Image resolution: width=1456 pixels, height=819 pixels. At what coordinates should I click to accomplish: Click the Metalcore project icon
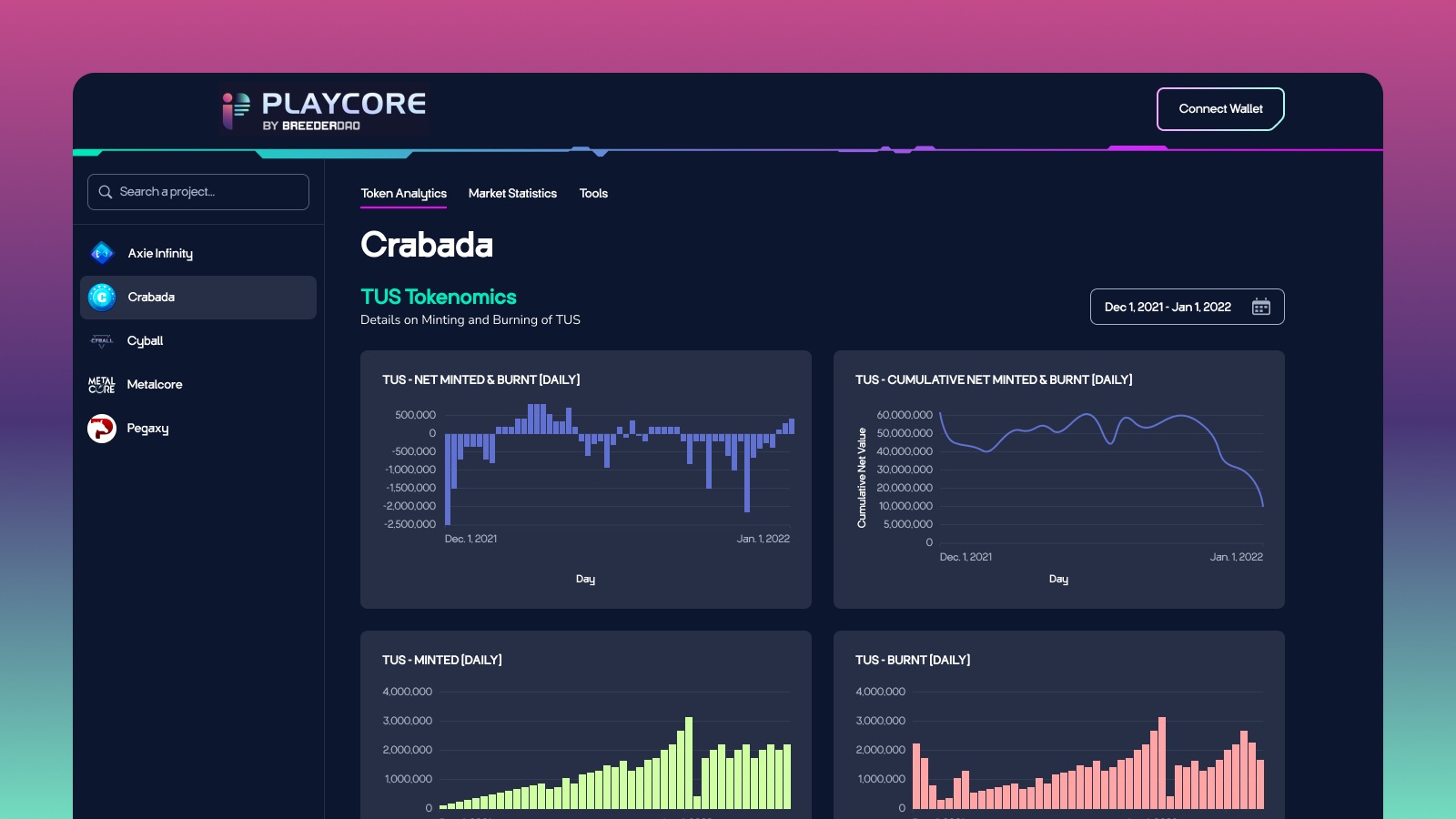(x=102, y=385)
